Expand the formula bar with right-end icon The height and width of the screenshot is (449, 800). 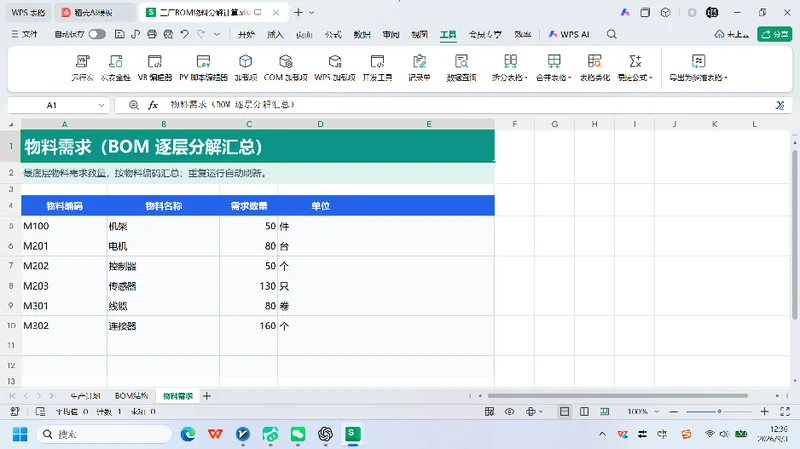pos(780,105)
